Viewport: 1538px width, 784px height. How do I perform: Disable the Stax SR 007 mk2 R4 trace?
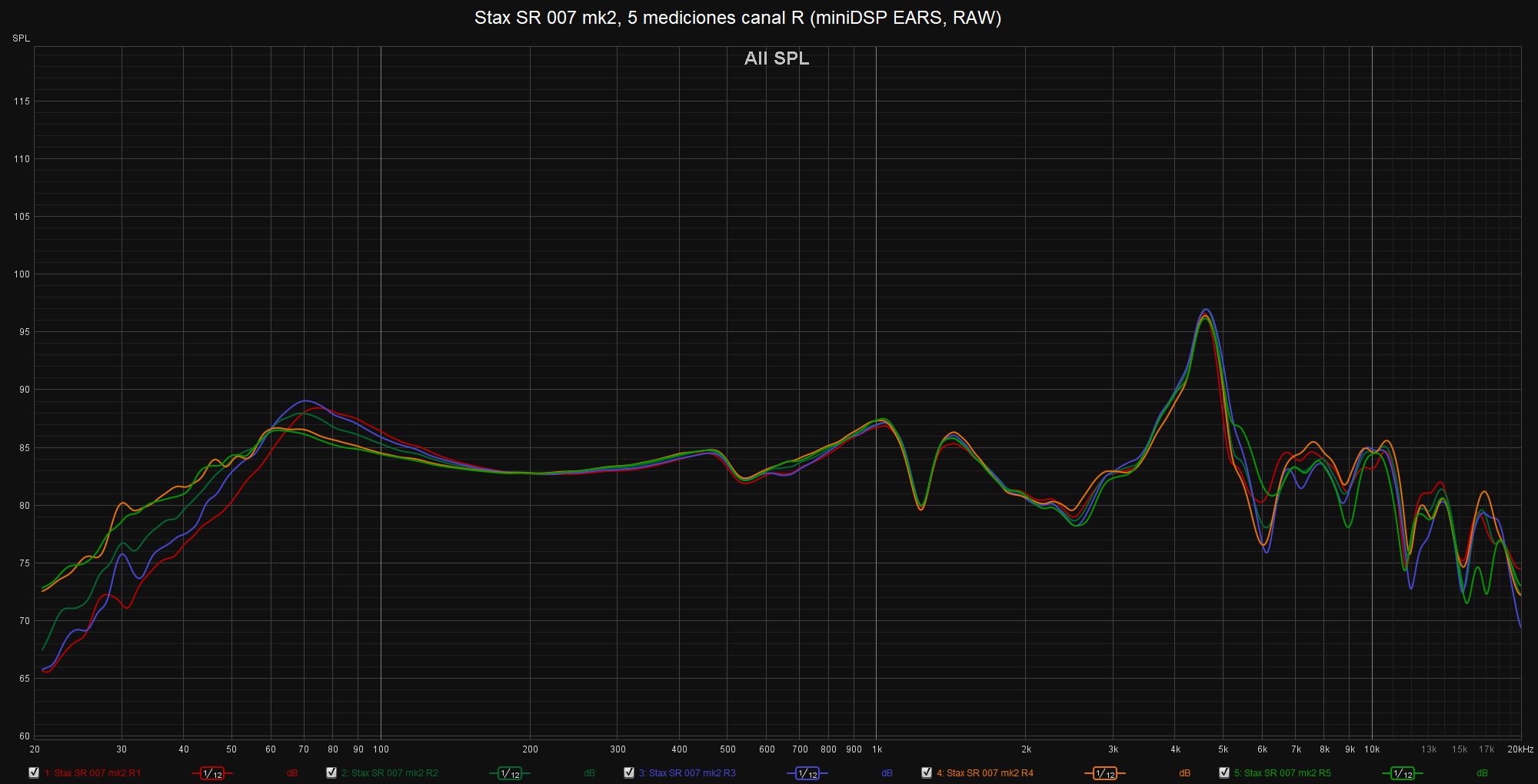point(927,772)
